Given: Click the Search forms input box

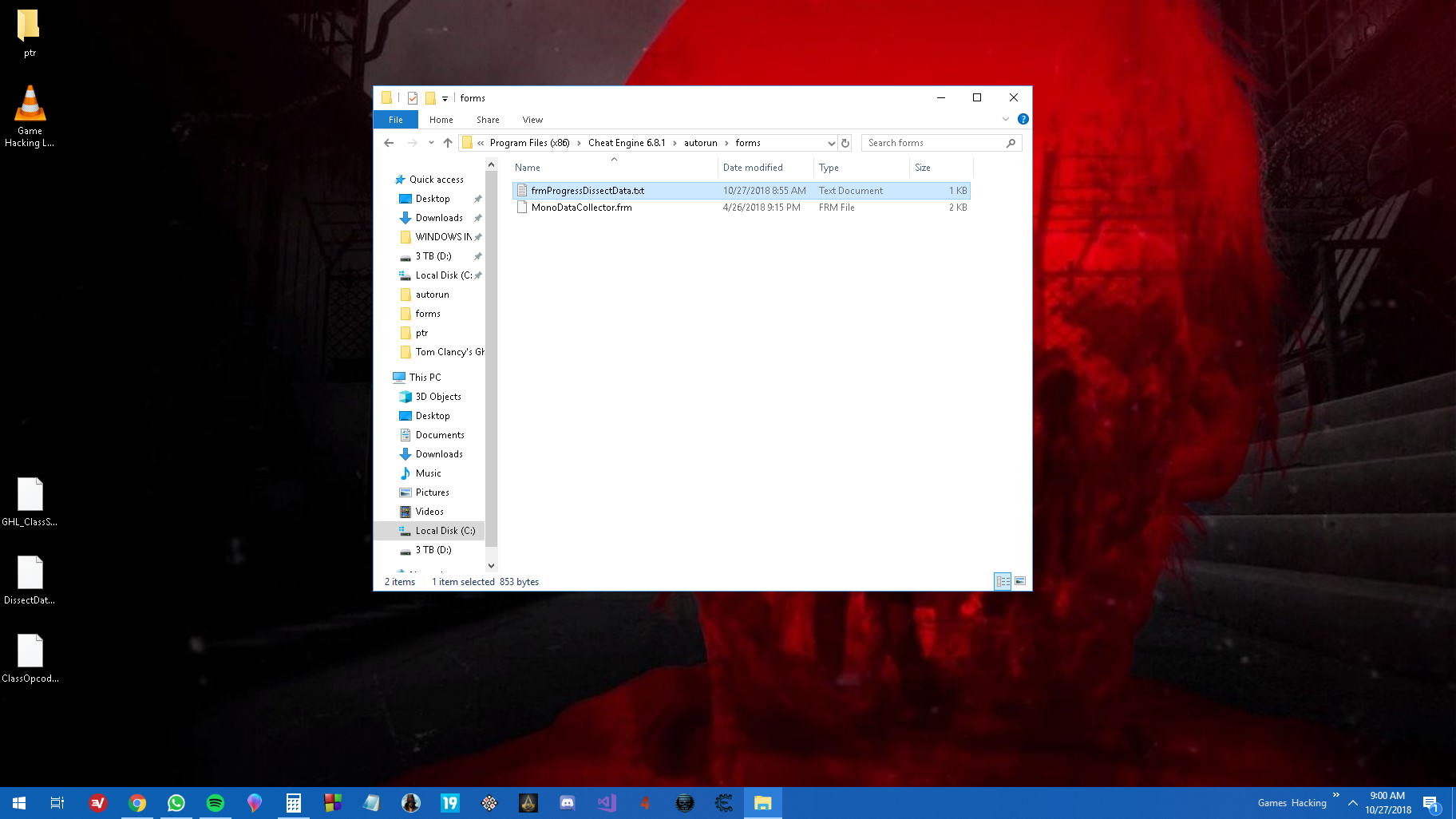Looking at the screenshot, I should [934, 143].
